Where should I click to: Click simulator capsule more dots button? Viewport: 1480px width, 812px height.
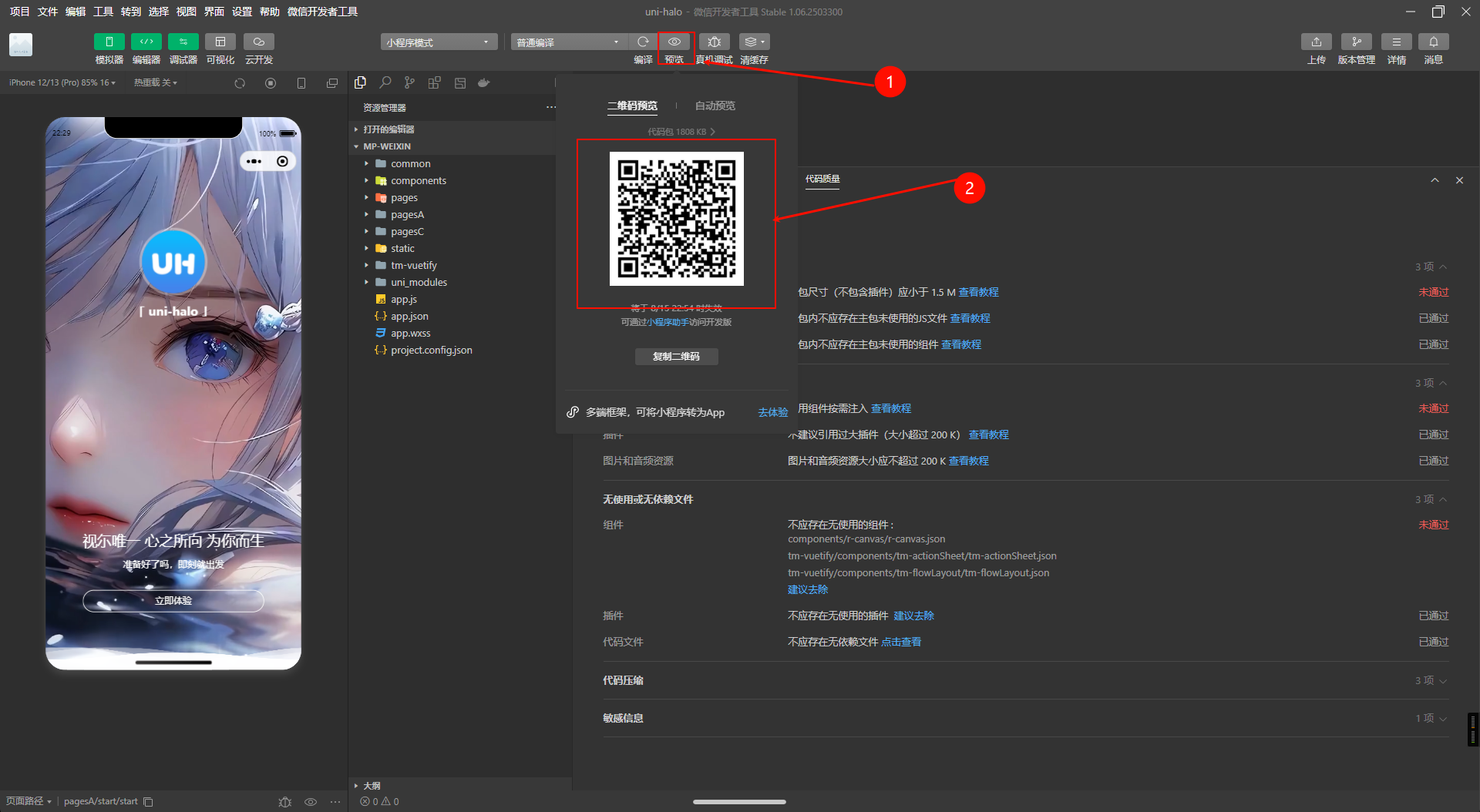pyautogui.click(x=254, y=161)
